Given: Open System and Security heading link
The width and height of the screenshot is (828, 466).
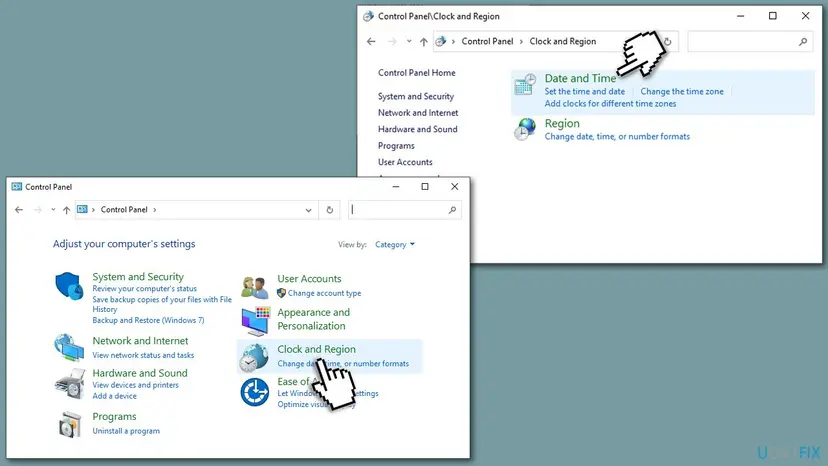Looking at the screenshot, I should 138,277.
